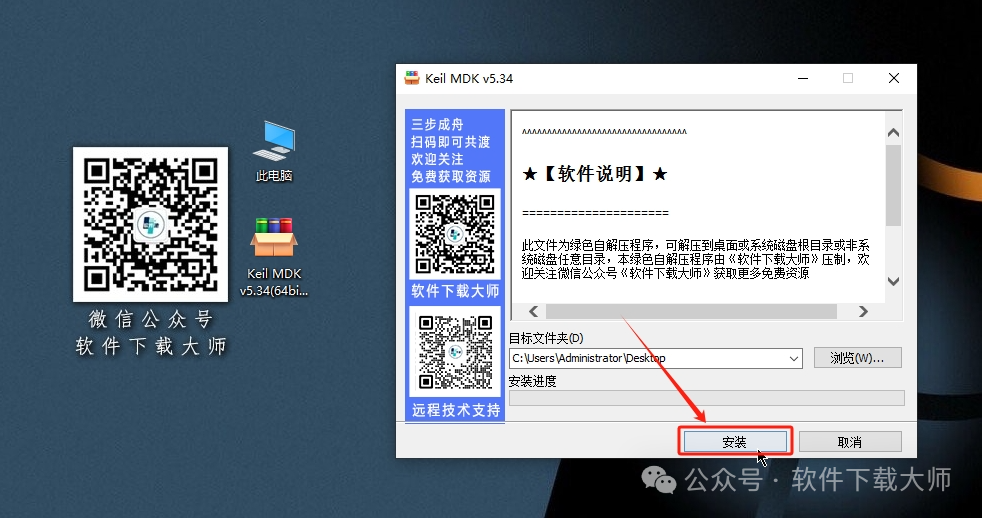Click the 免费获取资源 sidebar text
Screen dimensions: 982x518
point(451,177)
